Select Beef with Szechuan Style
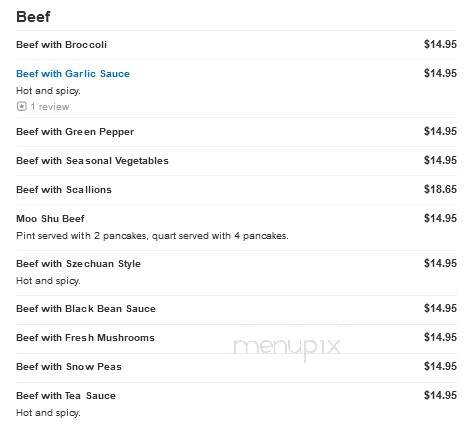 pos(78,264)
